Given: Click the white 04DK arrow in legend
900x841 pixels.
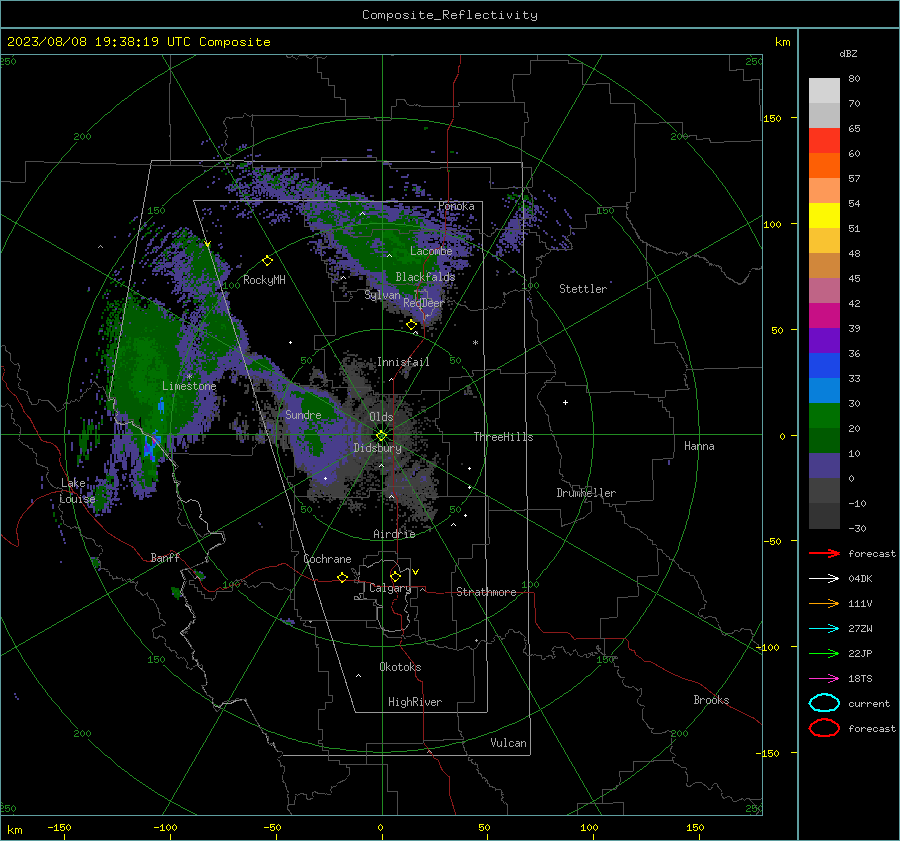Looking at the screenshot, I should click(x=824, y=579).
